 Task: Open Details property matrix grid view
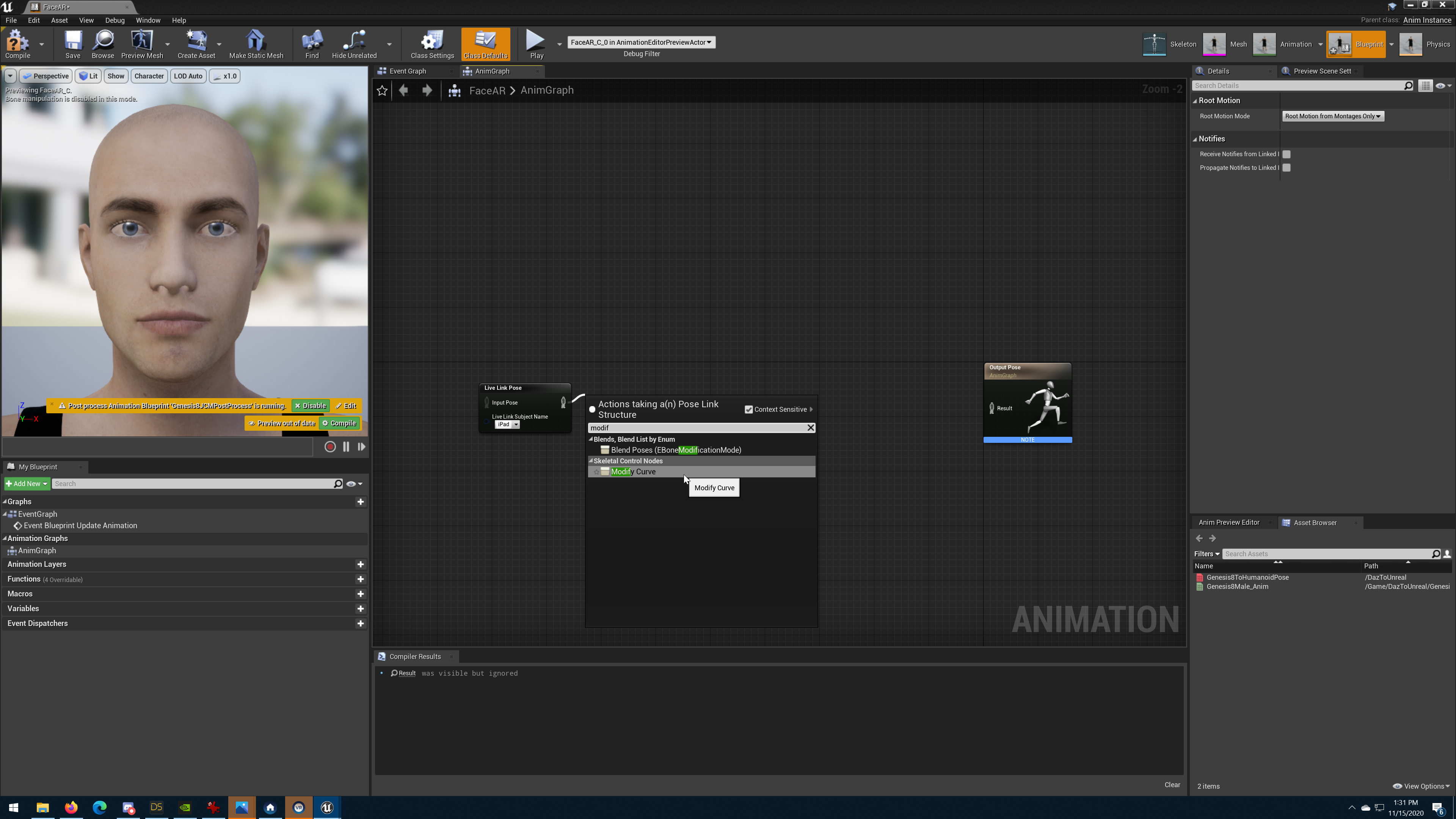(x=1425, y=85)
